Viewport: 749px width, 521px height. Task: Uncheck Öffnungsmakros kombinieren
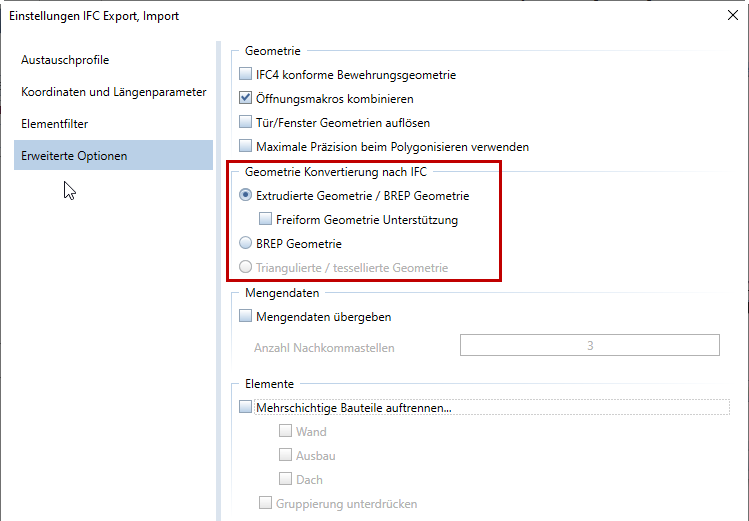[x=246, y=98]
